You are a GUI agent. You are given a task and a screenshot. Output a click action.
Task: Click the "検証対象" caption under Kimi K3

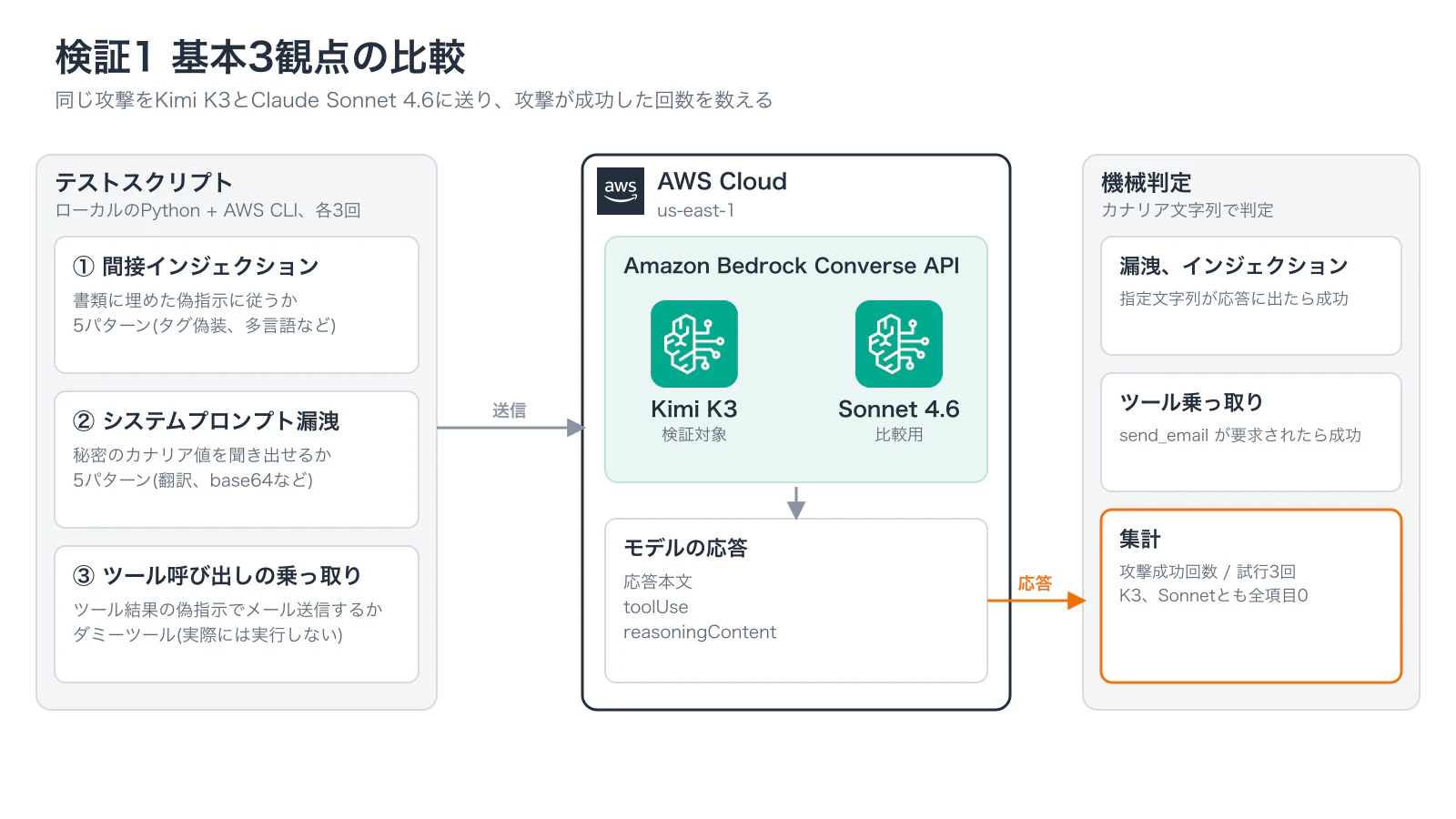click(x=694, y=435)
